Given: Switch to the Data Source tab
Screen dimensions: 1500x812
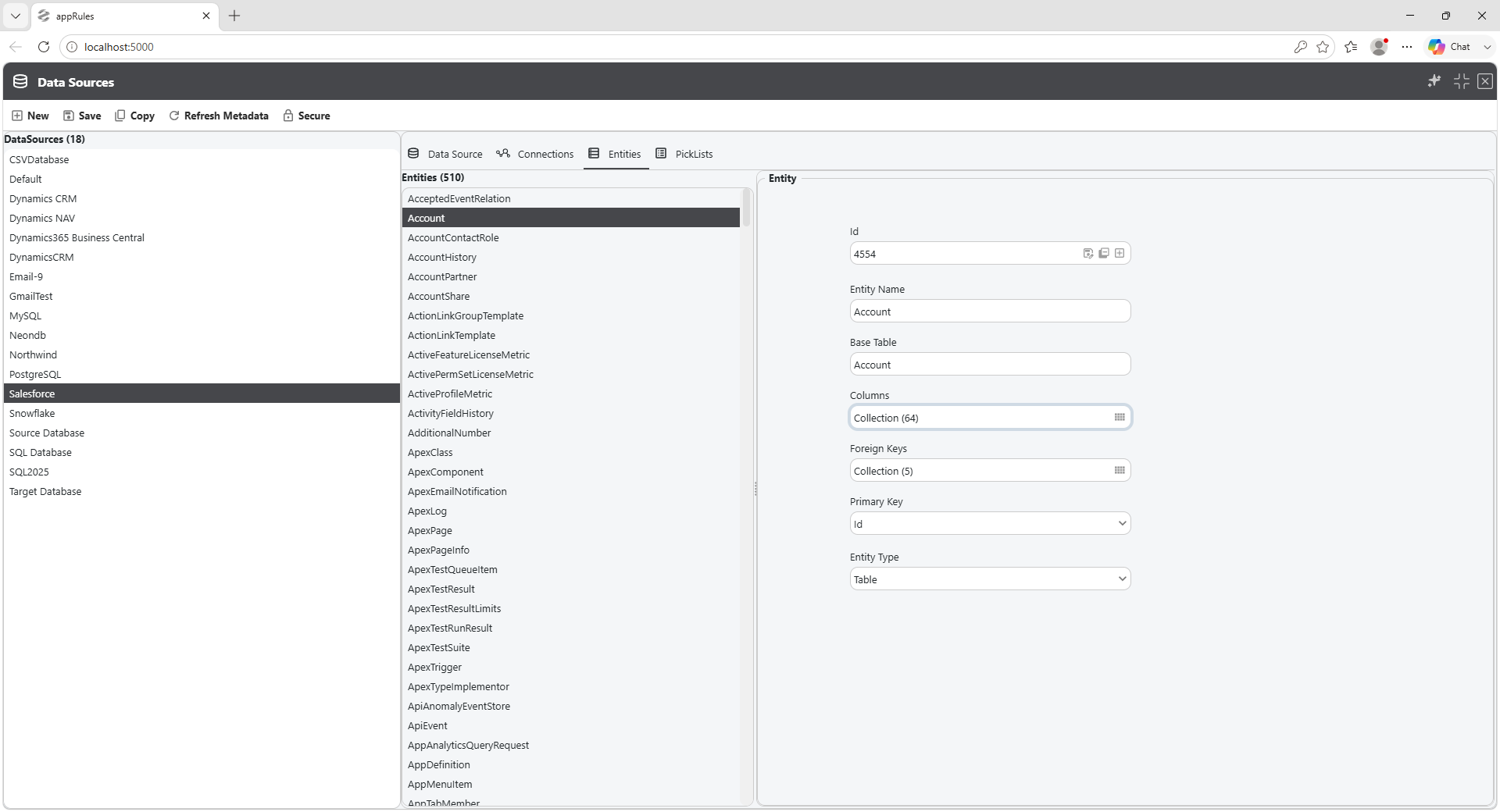Looking at the screenshot, I should tap(445, 154).
